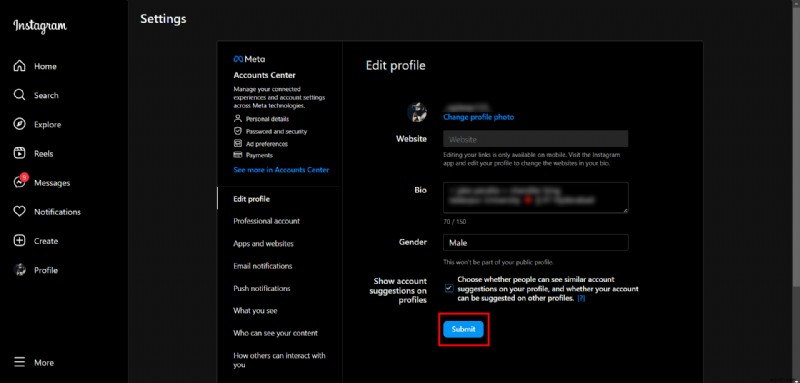
Task: Click the Payments text link
Action: click(x=259, y=155)
